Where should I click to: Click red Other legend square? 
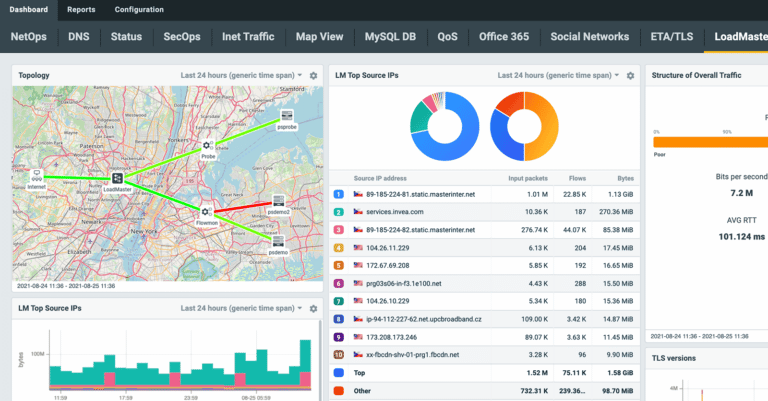(x=338, y=391)
